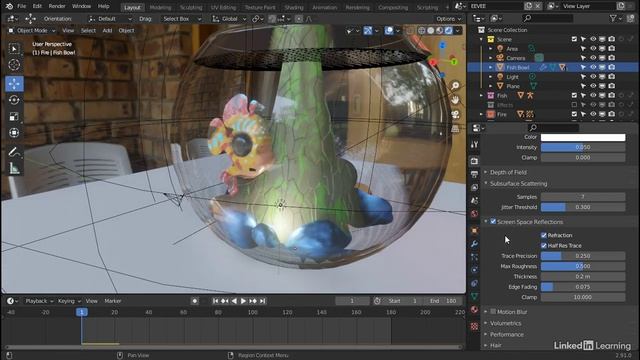640x360 pixels.
Task: Switch to orthographic grid view icon
Action: point(455,129)
